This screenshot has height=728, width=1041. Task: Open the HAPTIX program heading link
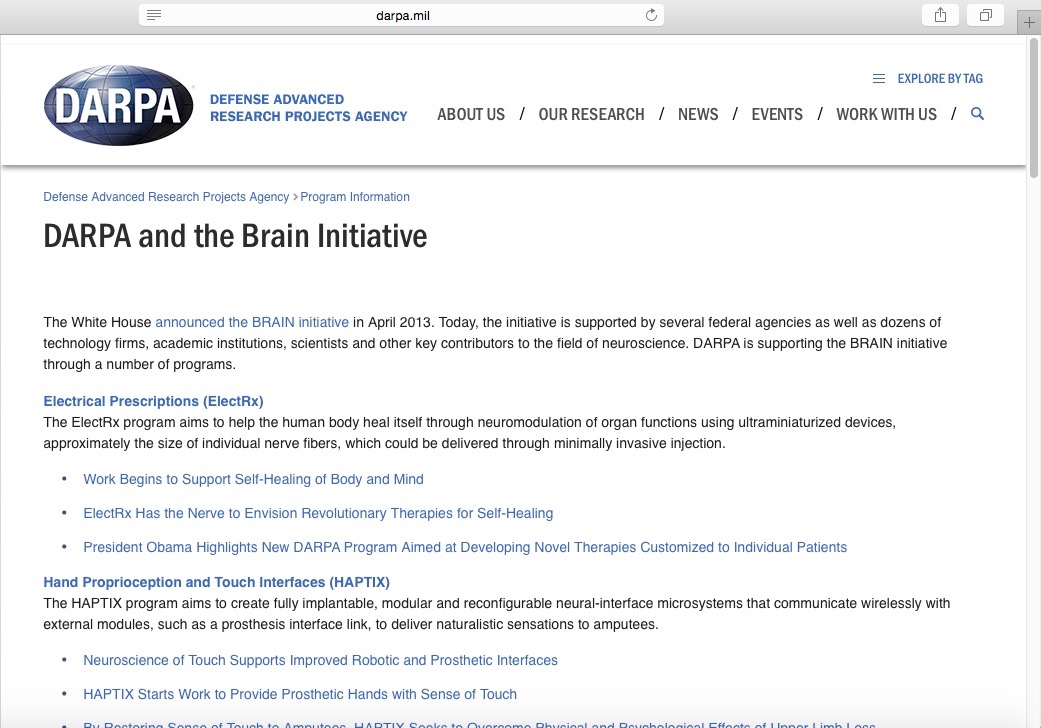pos(216,582)
